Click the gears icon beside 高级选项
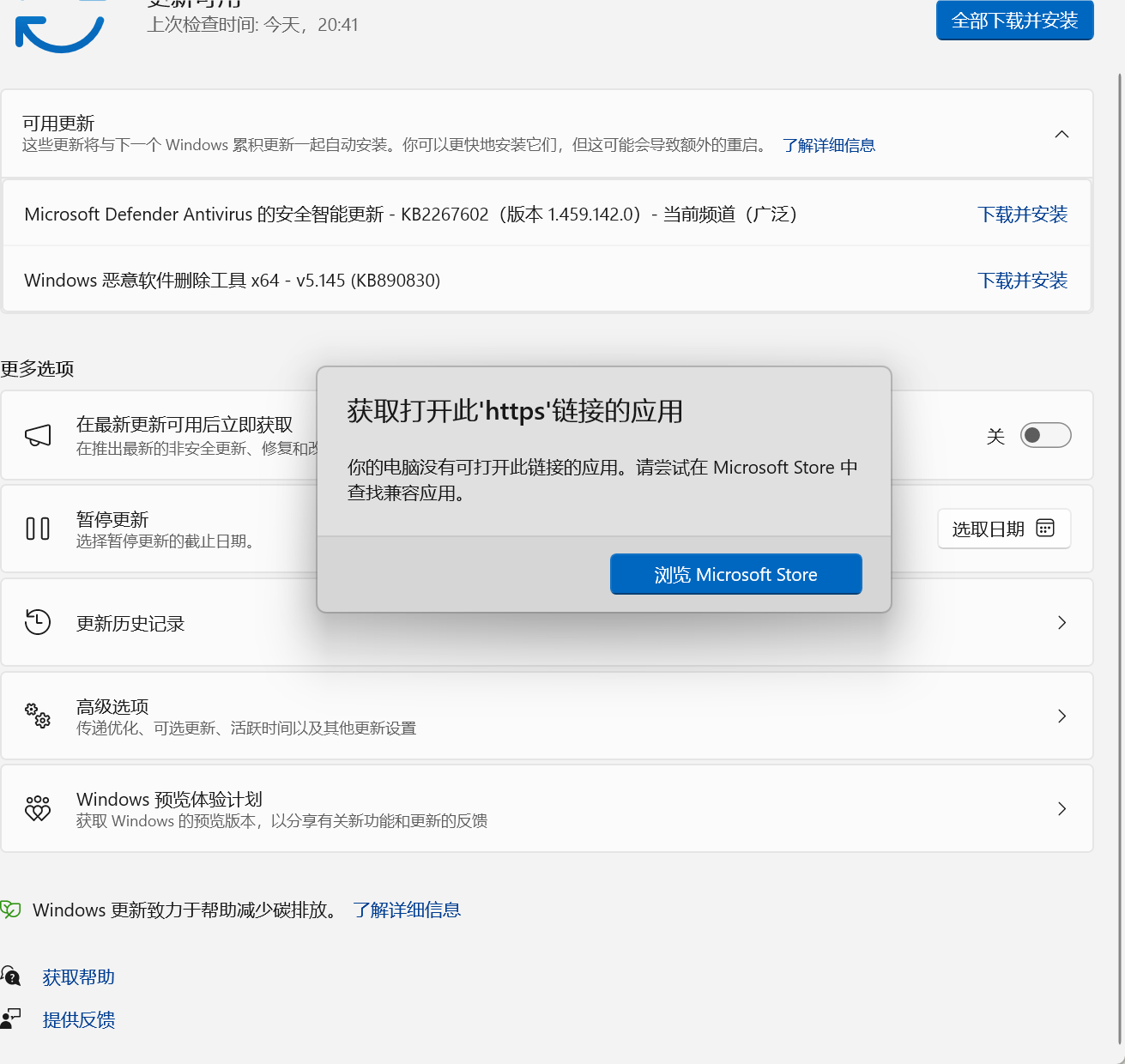The height and width of the screenshot is (1064, 1125). 38,716
